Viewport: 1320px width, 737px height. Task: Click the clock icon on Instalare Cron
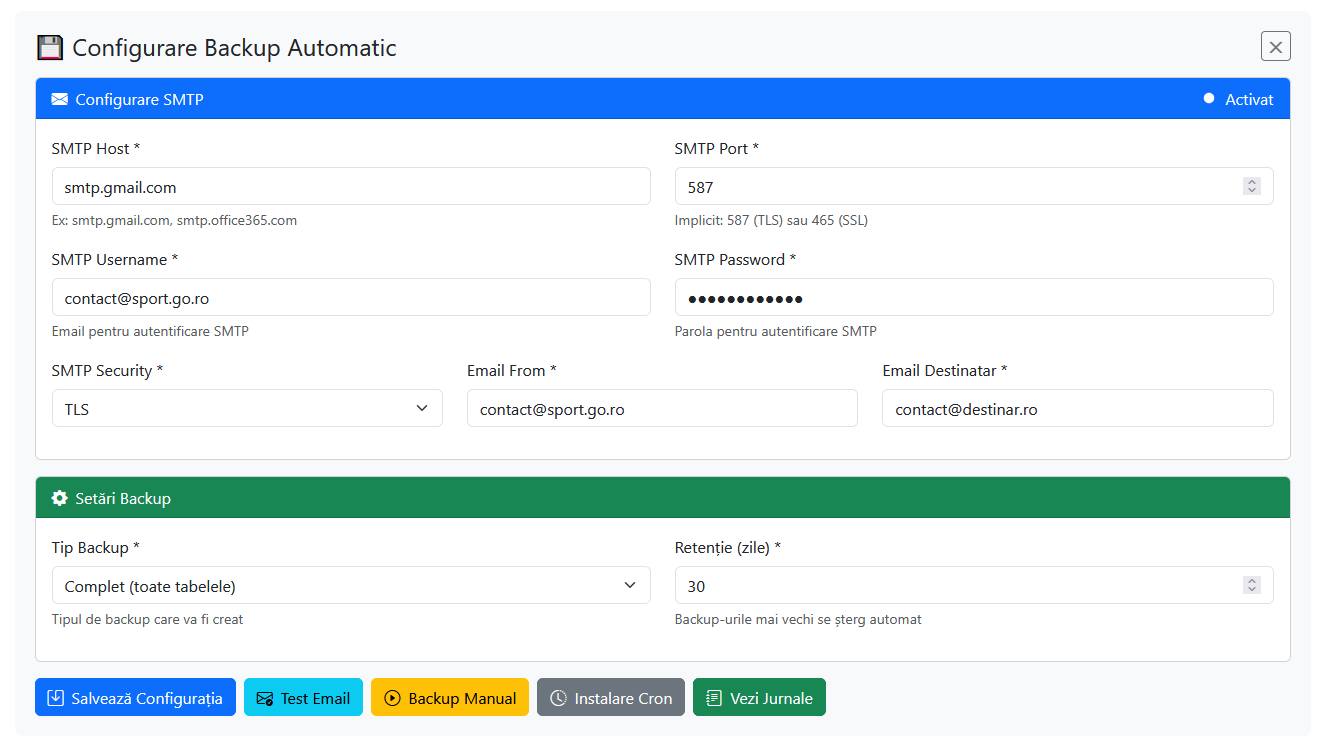(x=558, y=698)
